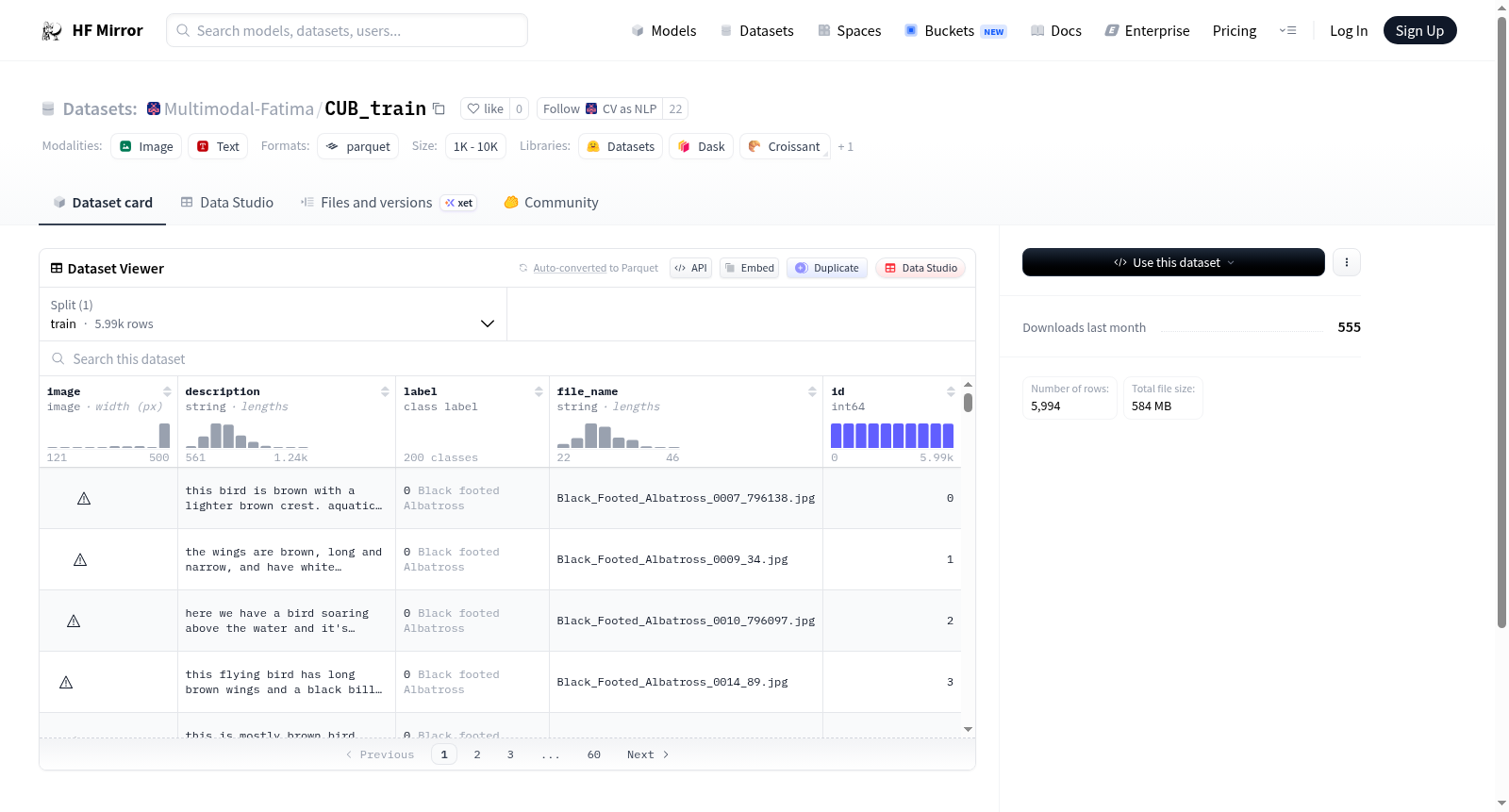This screenshot has height=812, width=1509.
Task: Click the warning icon in the row with id 2
Action: [74, 621]
